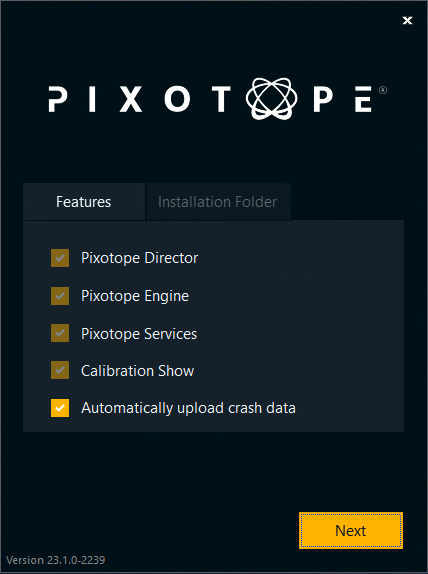The image size is (428, 574).
Task: Click the registered trademark symbol
Action: tap(383, 90)
